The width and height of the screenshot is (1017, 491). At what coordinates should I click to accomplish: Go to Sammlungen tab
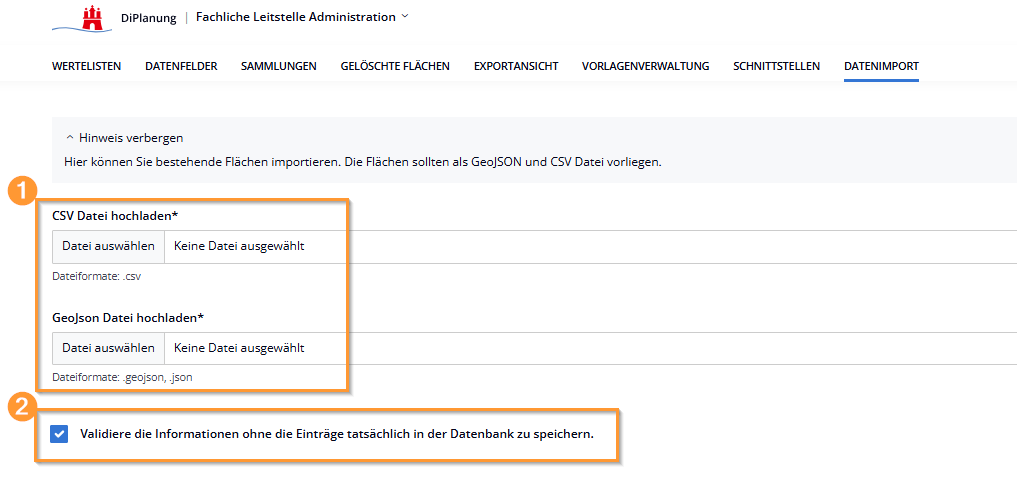point(278,66)
